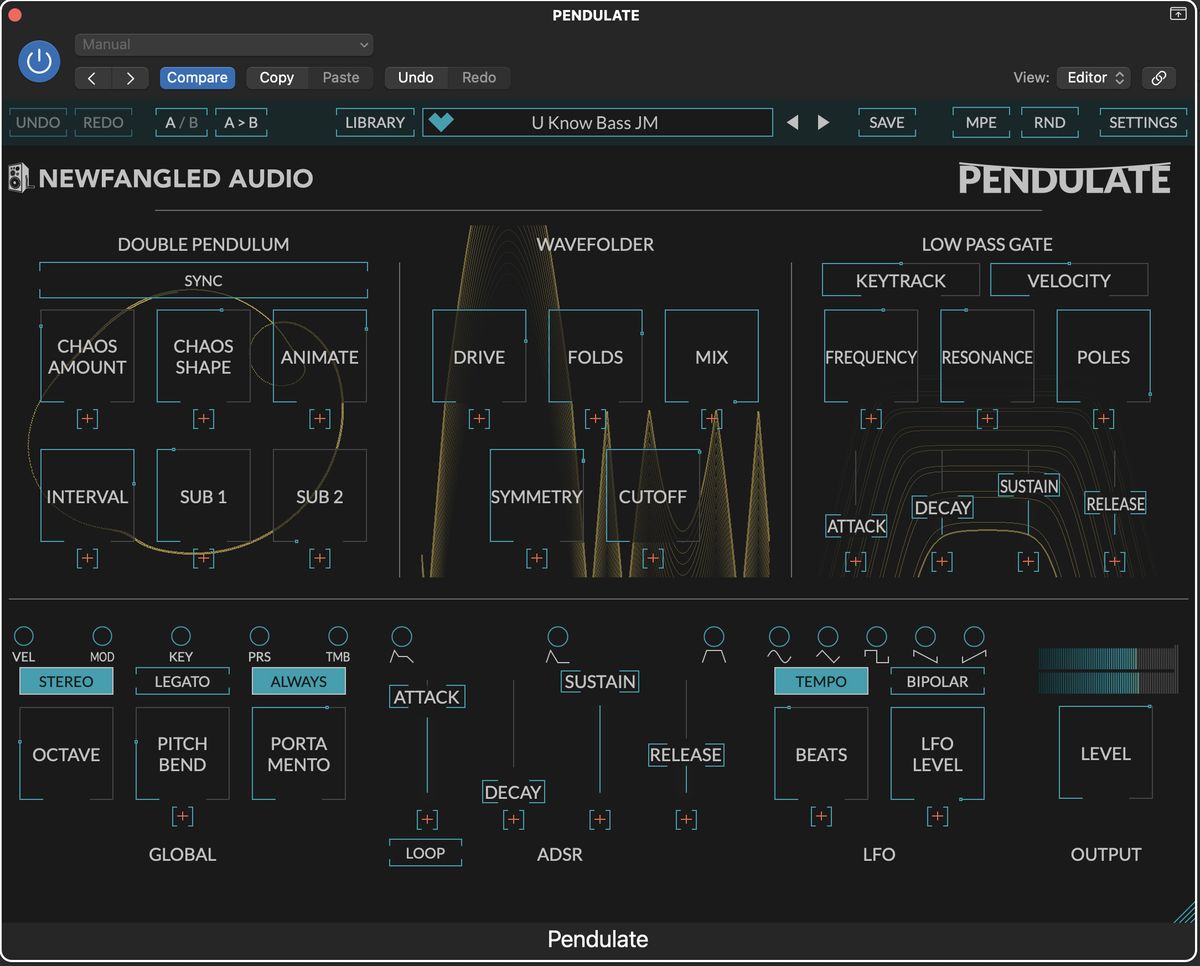The image size is (1200, 966).
Task: Click SAVE to store the preset
Action: tap(887, 122)
